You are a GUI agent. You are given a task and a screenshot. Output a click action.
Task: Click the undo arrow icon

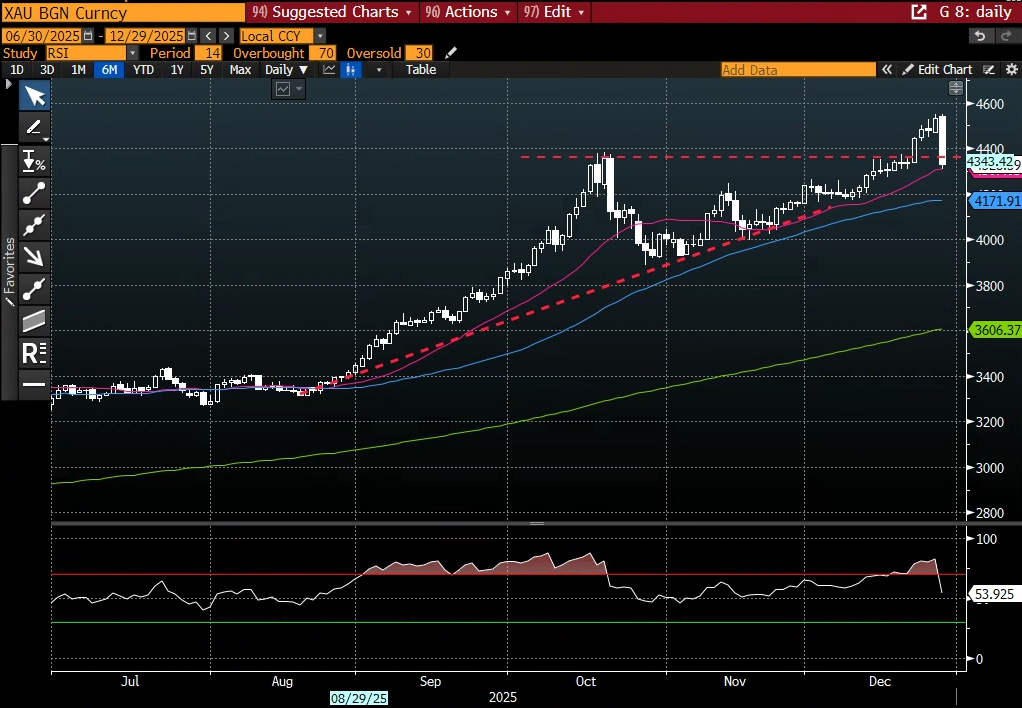pyautogui.click(x=980, y=36)
